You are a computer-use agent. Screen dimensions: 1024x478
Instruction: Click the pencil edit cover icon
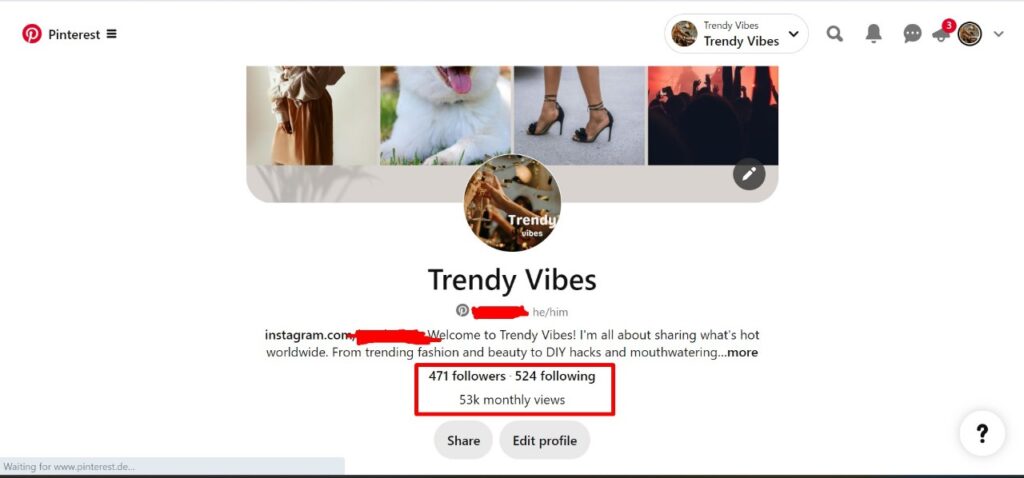749,174
